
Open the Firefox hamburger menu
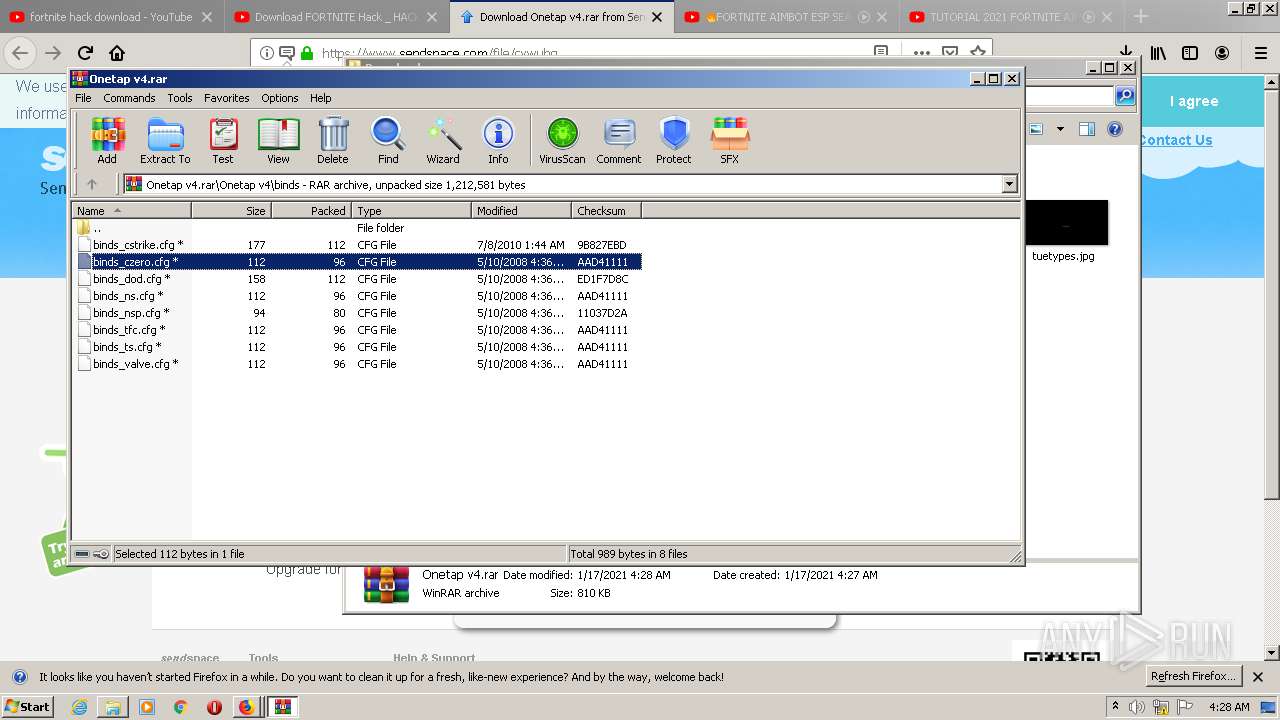point(1261,53)
